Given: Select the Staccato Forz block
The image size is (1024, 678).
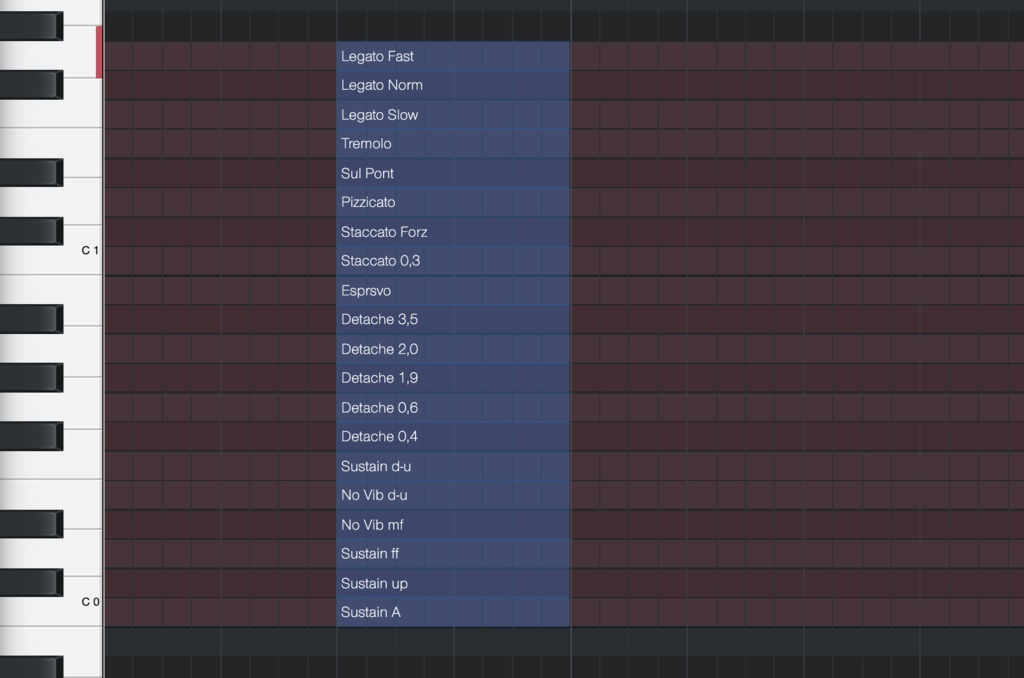Looking at the screenshot, I should click(450, 231).
